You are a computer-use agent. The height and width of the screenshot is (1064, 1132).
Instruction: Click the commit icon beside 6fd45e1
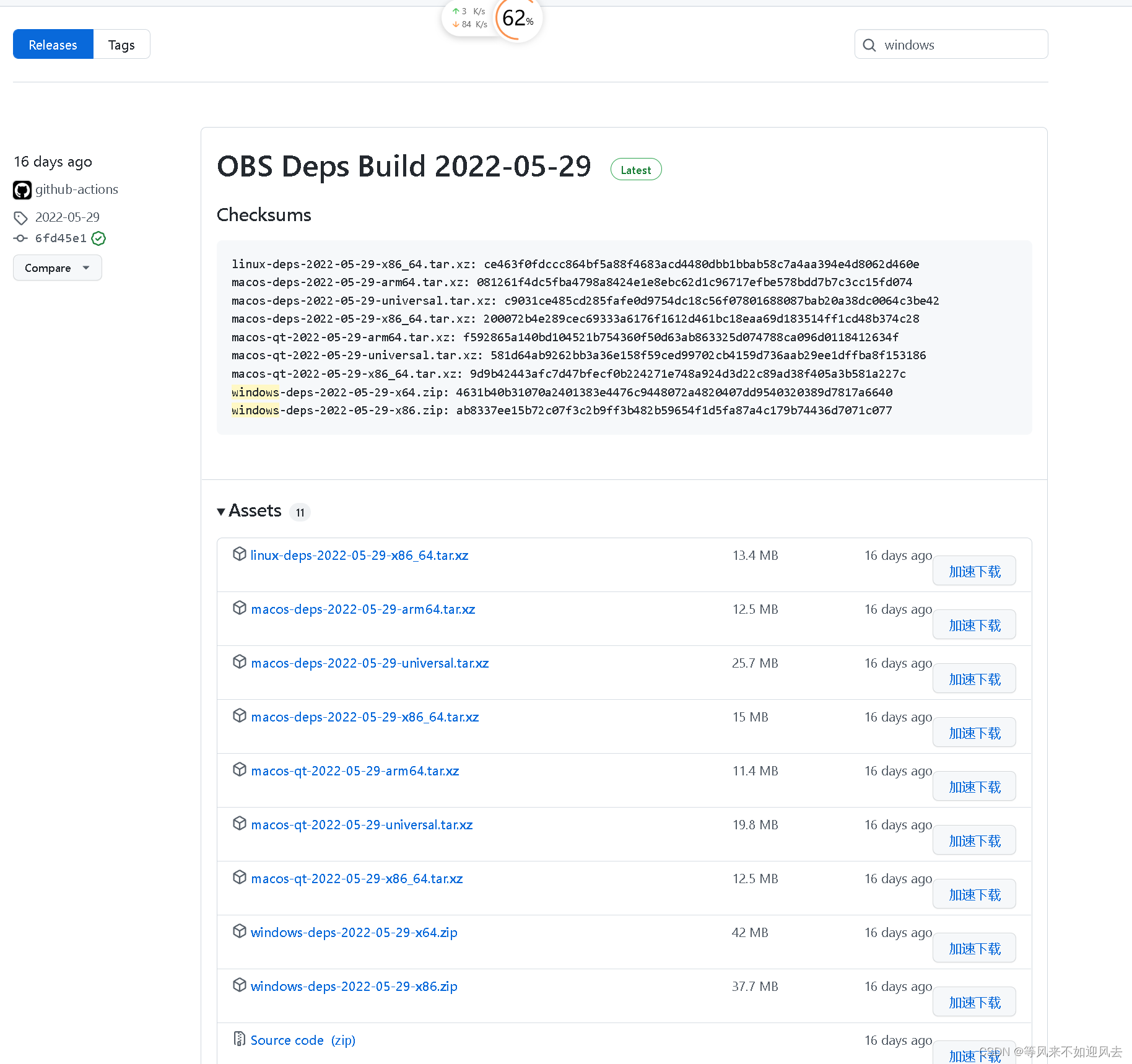(20, 238)
